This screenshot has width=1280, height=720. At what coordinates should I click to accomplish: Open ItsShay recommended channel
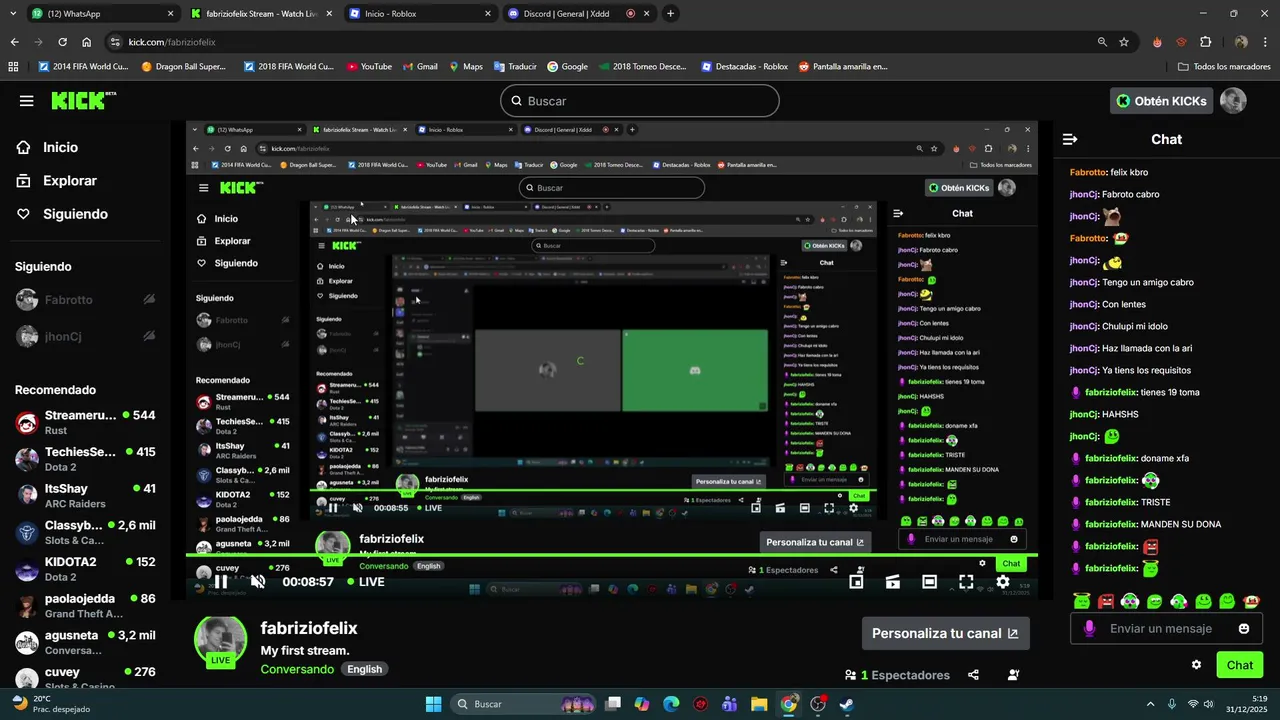coord(86,495)
